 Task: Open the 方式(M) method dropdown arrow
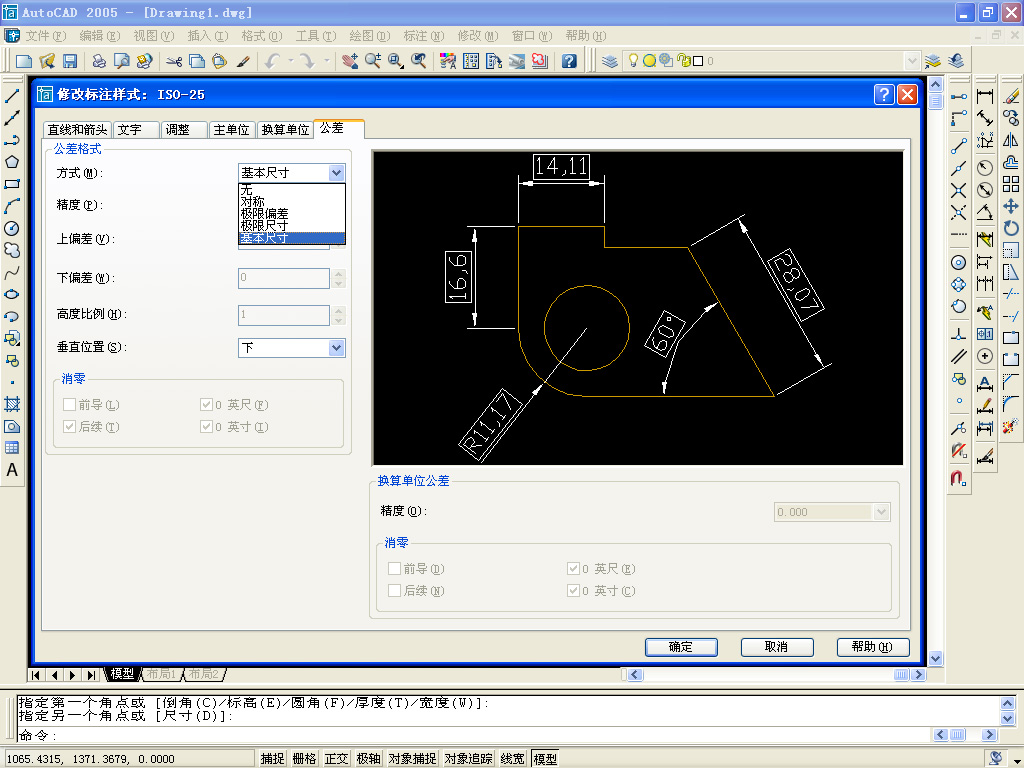336,173
